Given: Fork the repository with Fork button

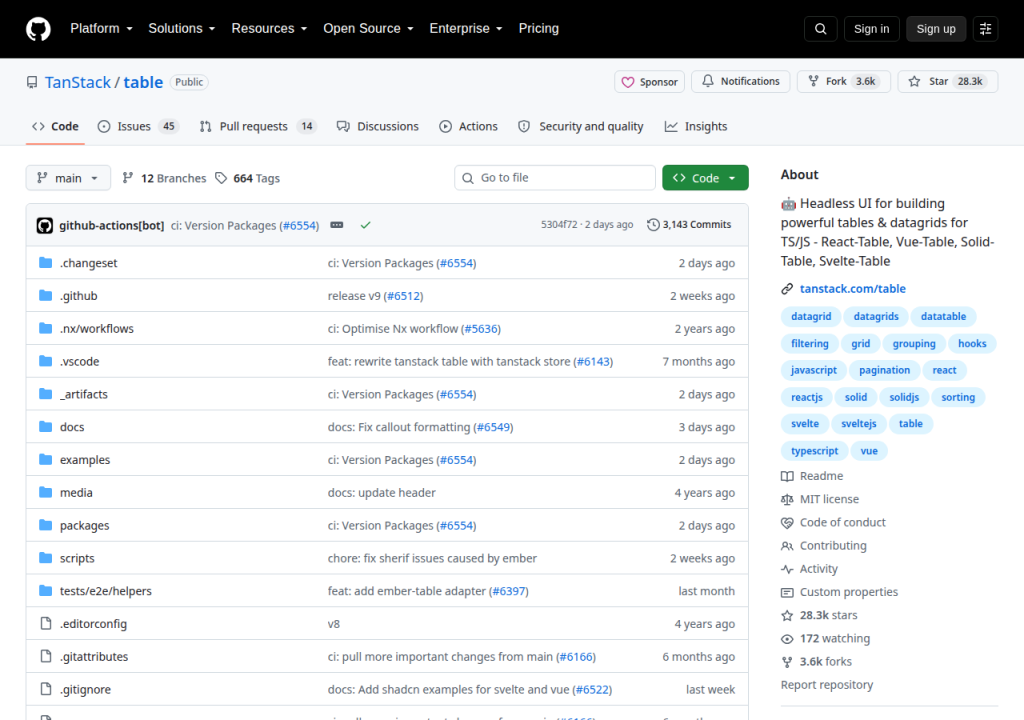Looking at the screenshot, I should tap(843, 82).
